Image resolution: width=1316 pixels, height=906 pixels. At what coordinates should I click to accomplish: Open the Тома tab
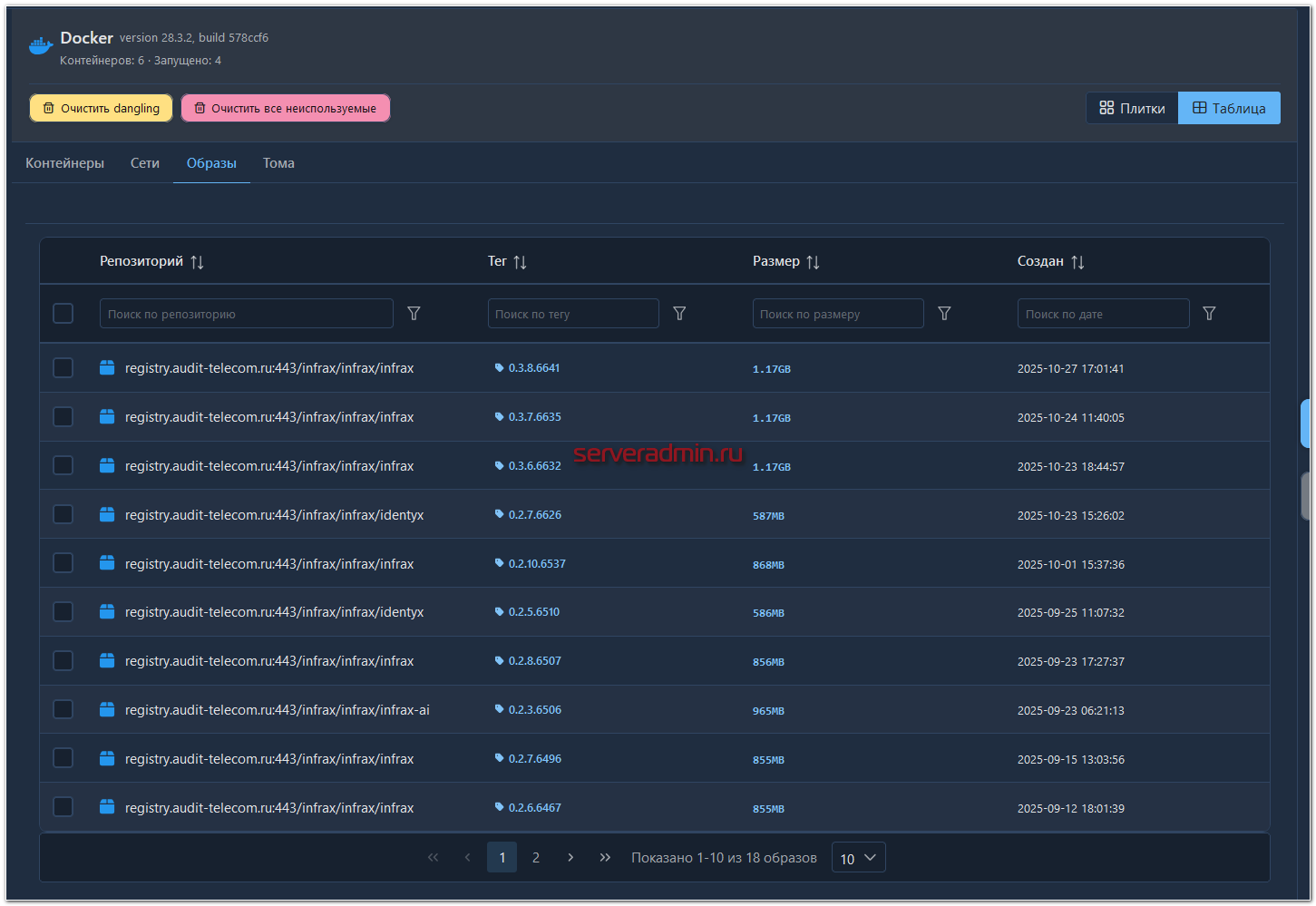[278, 163]
